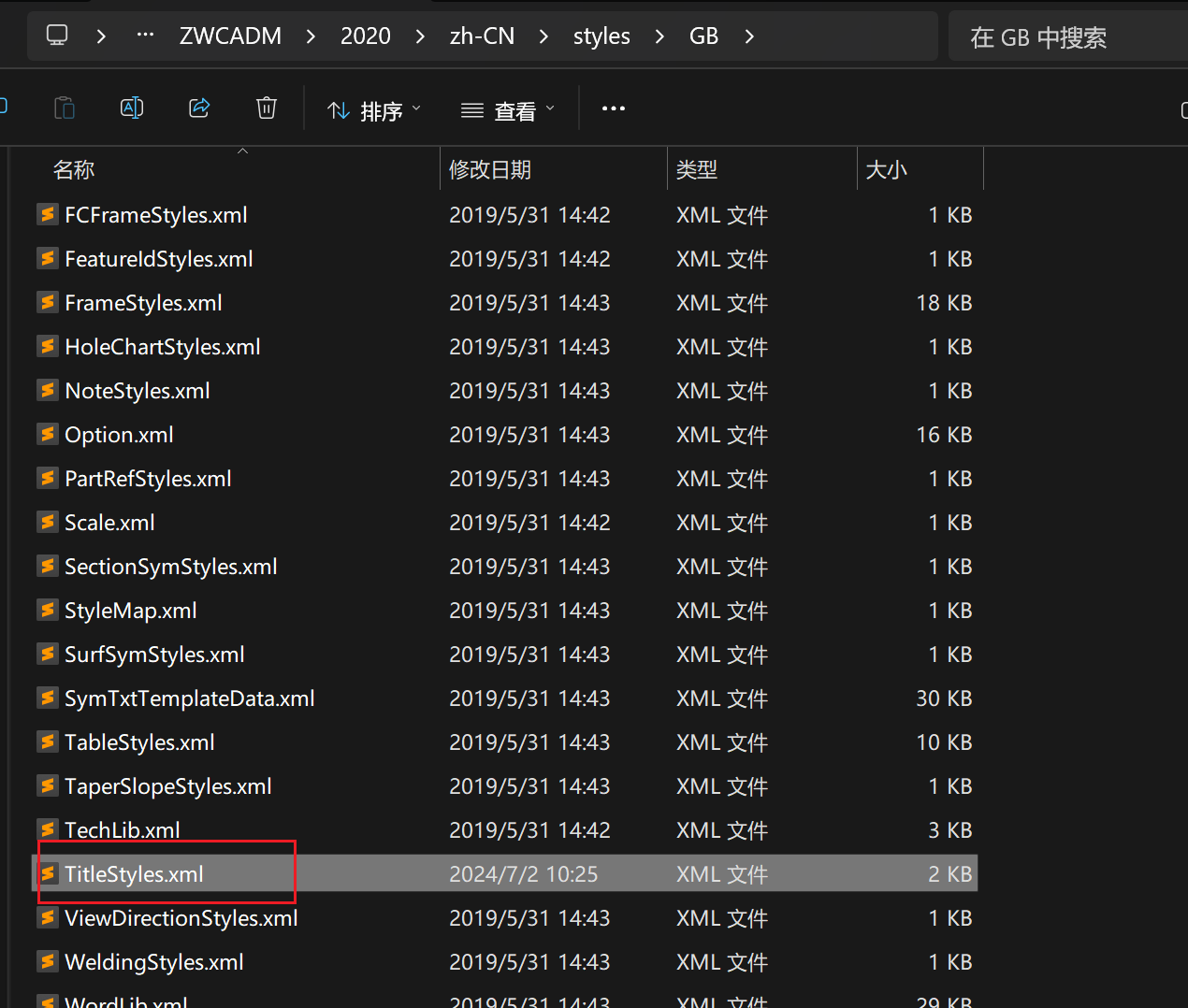Expand the hidden path ellipsis in breadcrumb
Screen dimensions: 1188x1008
click(x=145, y=36)
